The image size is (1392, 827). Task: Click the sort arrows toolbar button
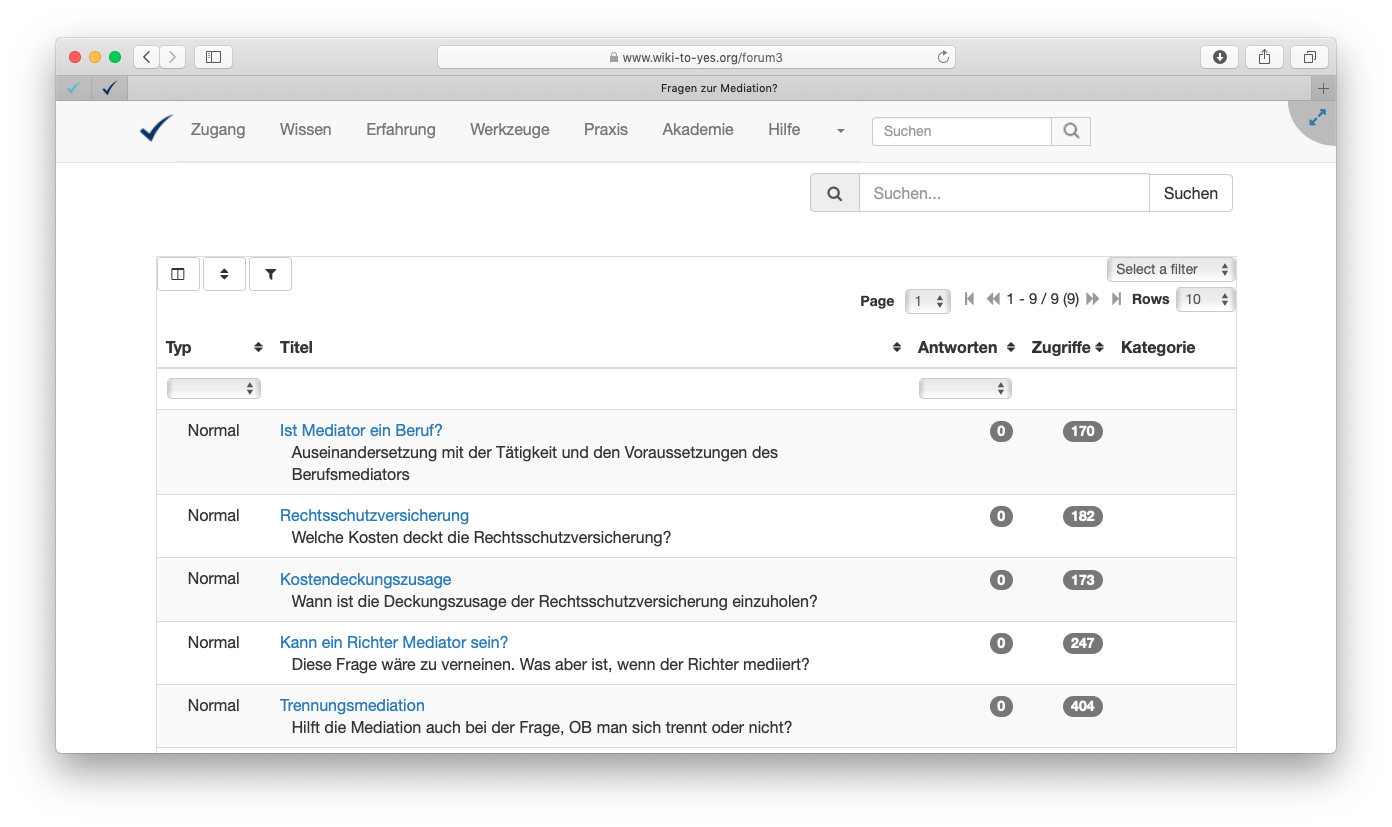point(224,274)
